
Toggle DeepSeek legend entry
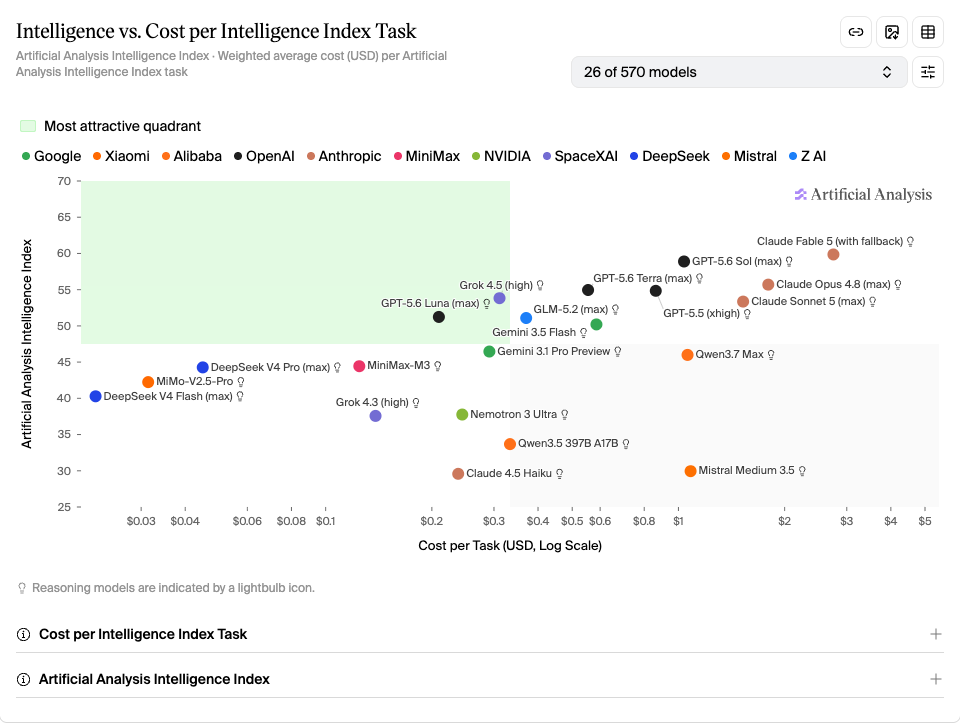click(670, 156)
